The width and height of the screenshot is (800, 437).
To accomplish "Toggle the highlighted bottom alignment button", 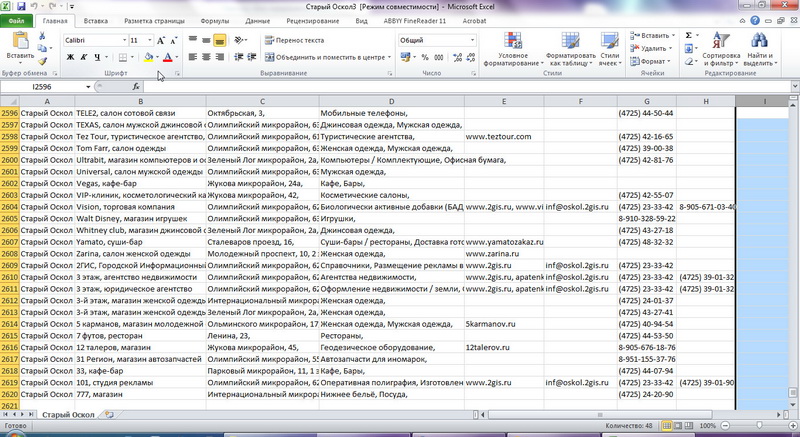I will pyautogui.click(x=220, y=40).
